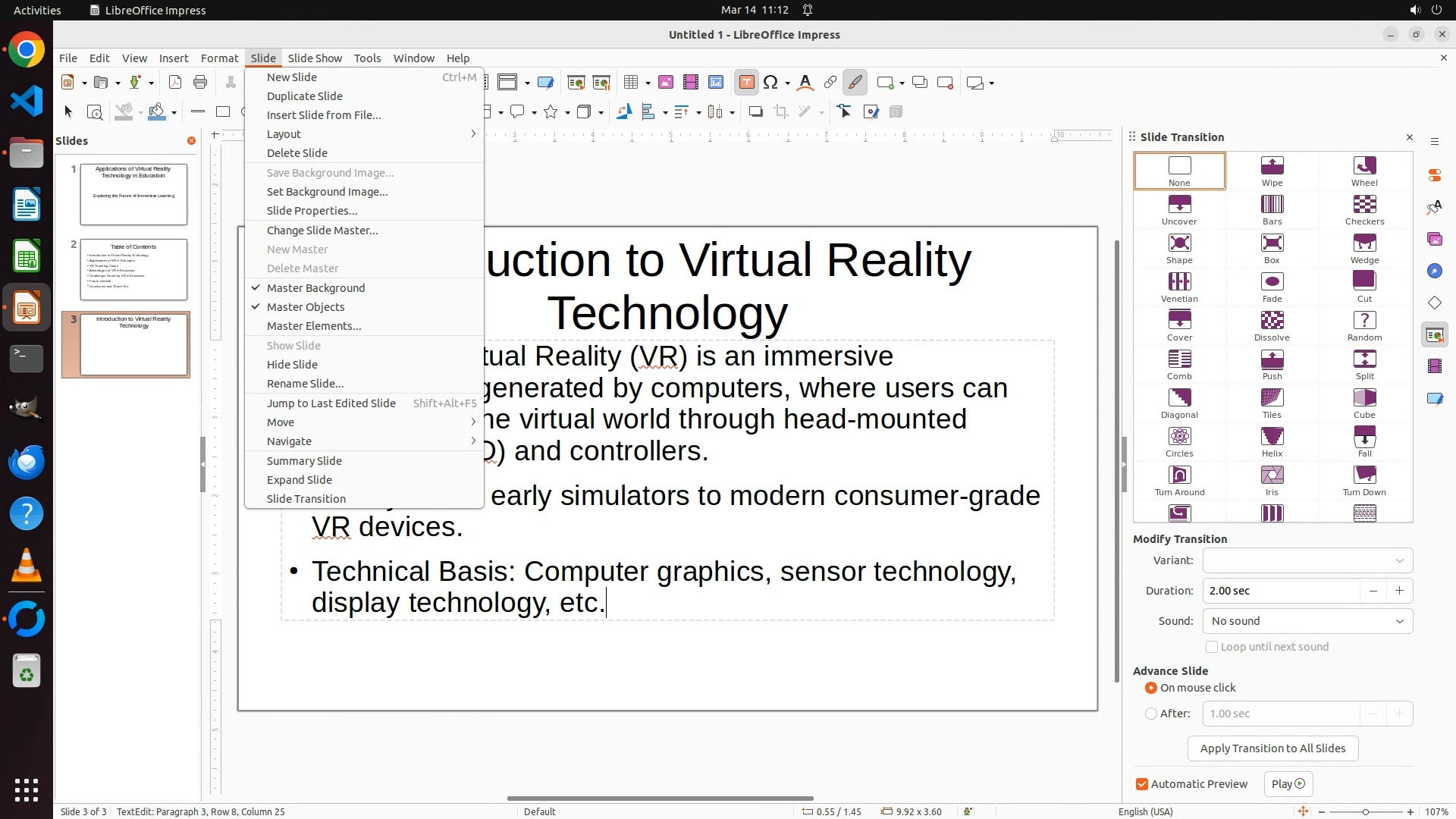Open the Insert Table toolbar icon
The width and height of the screenshot is (1456, 819).
(631, 83)
